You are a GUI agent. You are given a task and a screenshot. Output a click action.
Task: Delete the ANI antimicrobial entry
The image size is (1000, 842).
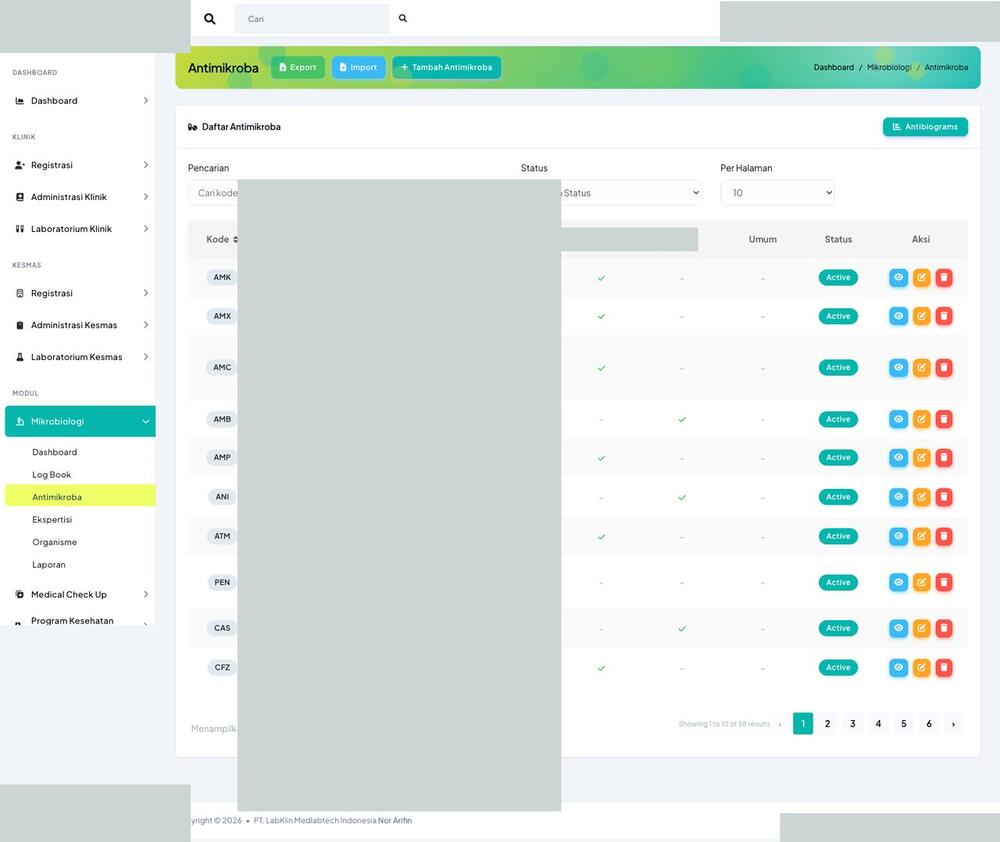click(944, 497)
